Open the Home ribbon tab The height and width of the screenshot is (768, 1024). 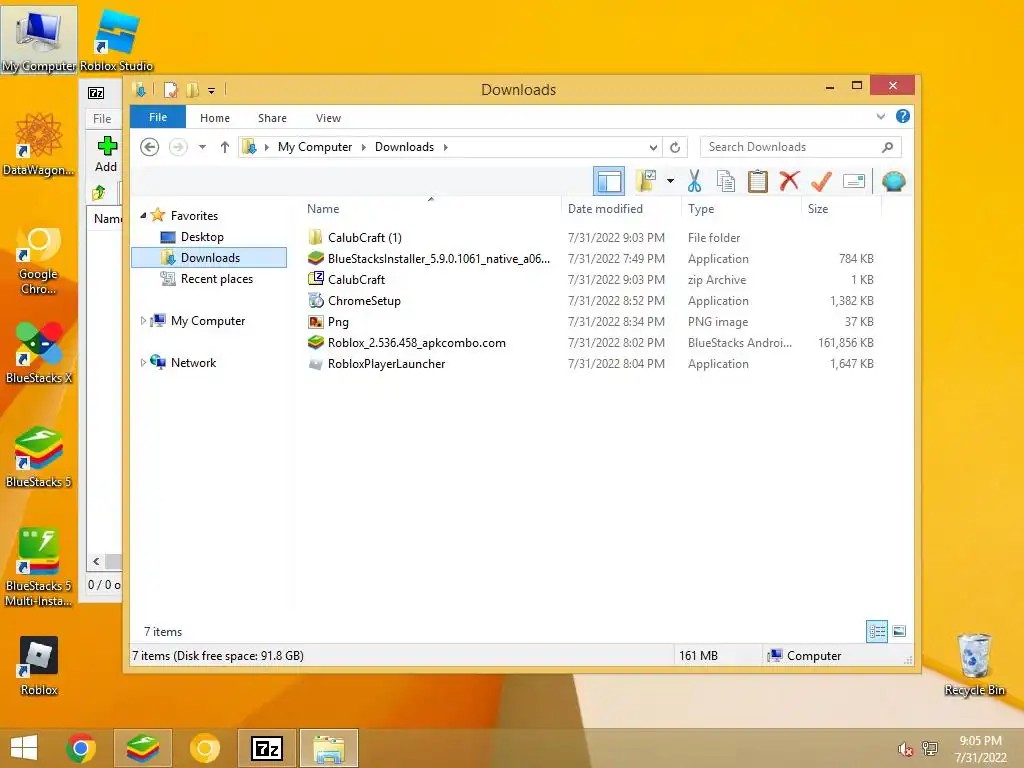coord(215,118)
